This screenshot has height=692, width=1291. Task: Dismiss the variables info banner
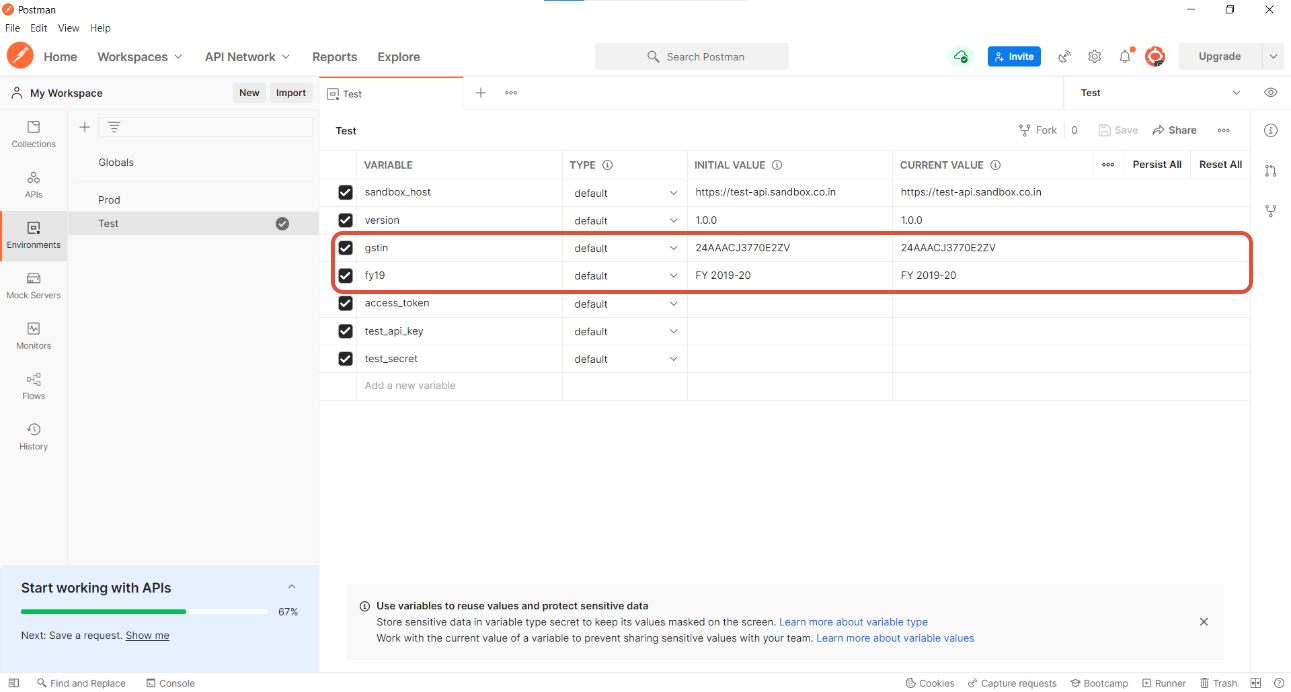click(1204, 622)
